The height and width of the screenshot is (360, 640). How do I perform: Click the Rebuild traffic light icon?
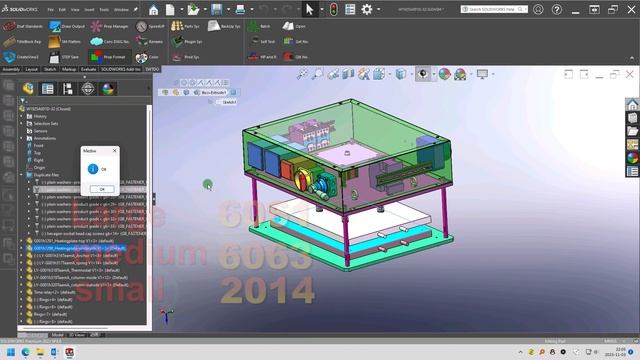click(x=333, y=9)
